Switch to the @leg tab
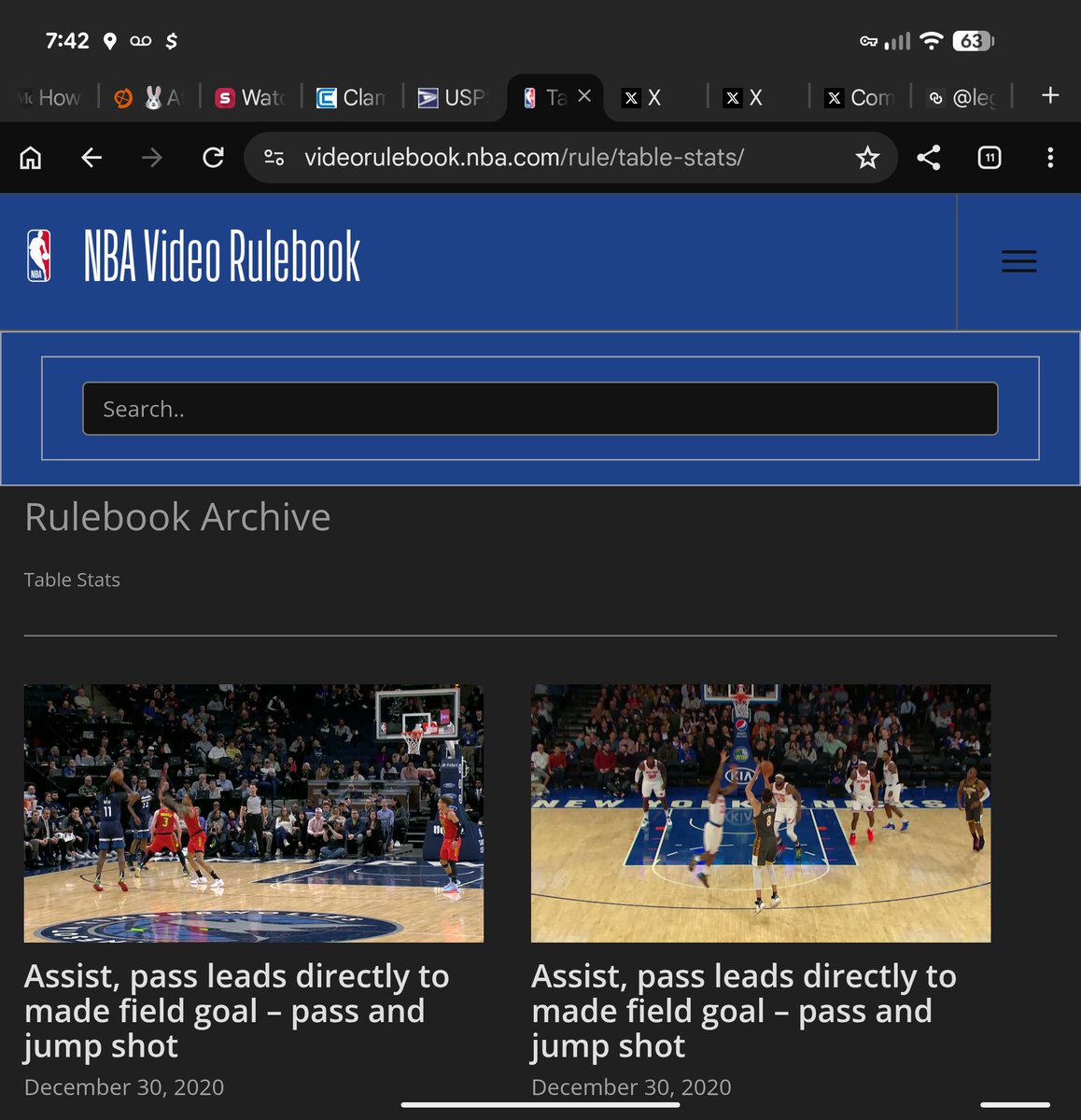1081x1120 pixels. 962,97
